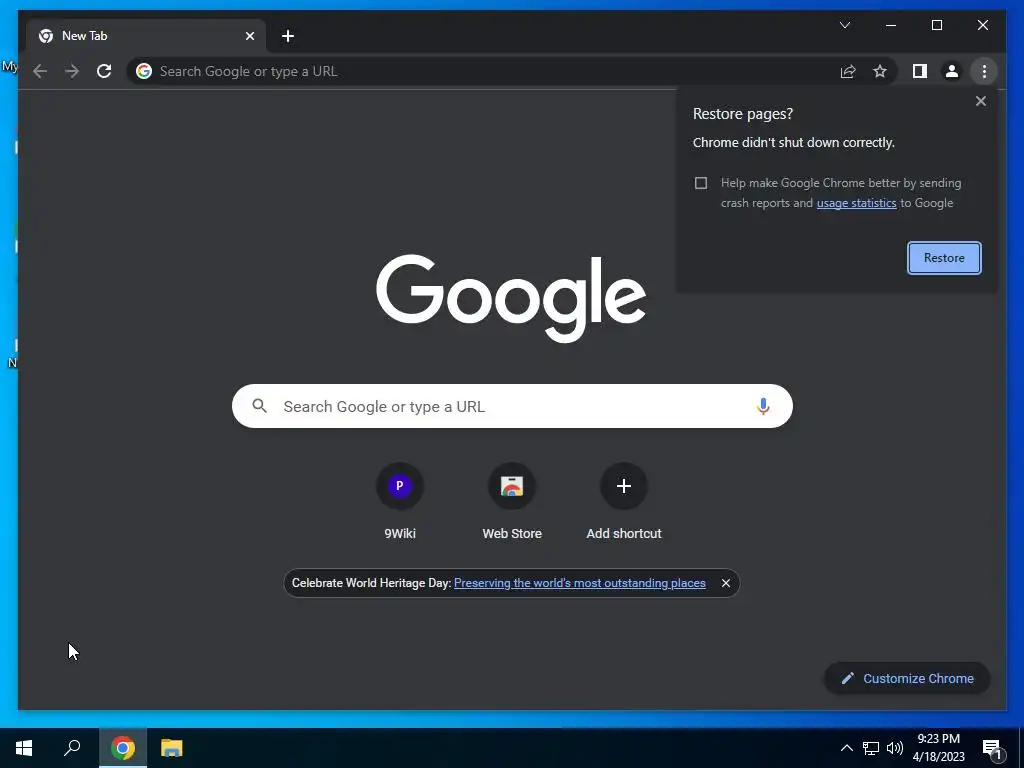Open the tab search chevron

[845, 25]
